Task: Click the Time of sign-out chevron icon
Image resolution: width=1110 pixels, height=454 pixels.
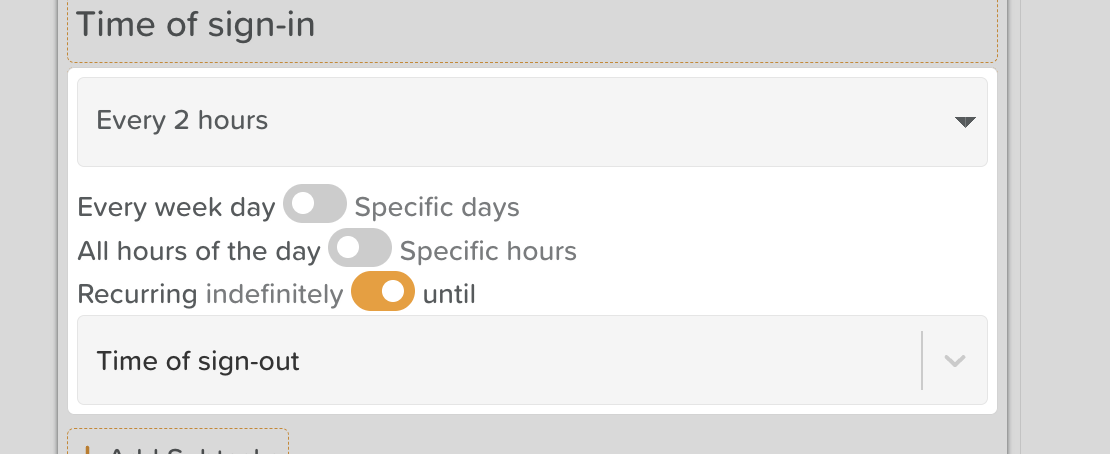Action: (x=954, y=361)
